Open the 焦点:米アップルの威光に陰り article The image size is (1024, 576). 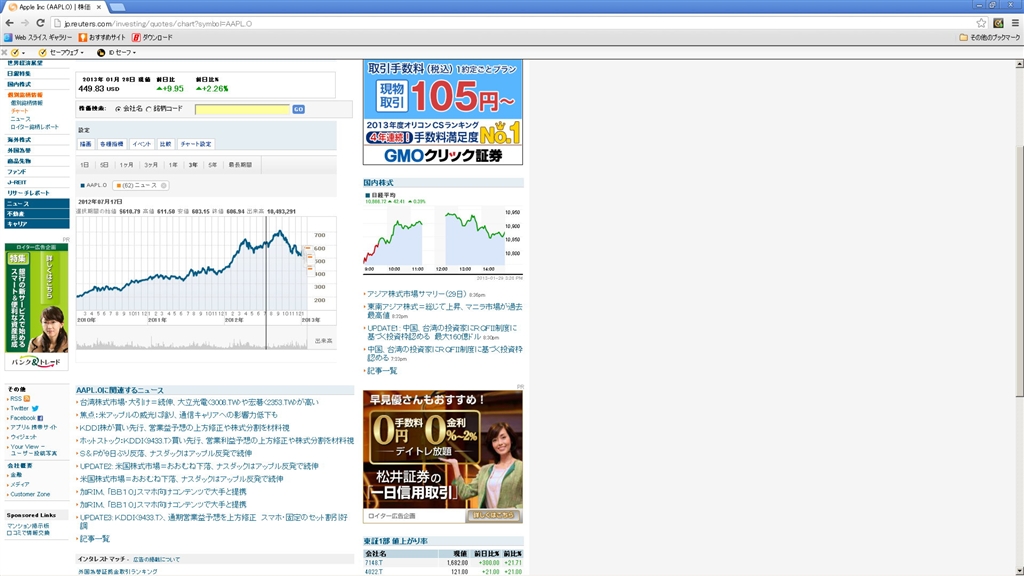click(x=179, y=415)
